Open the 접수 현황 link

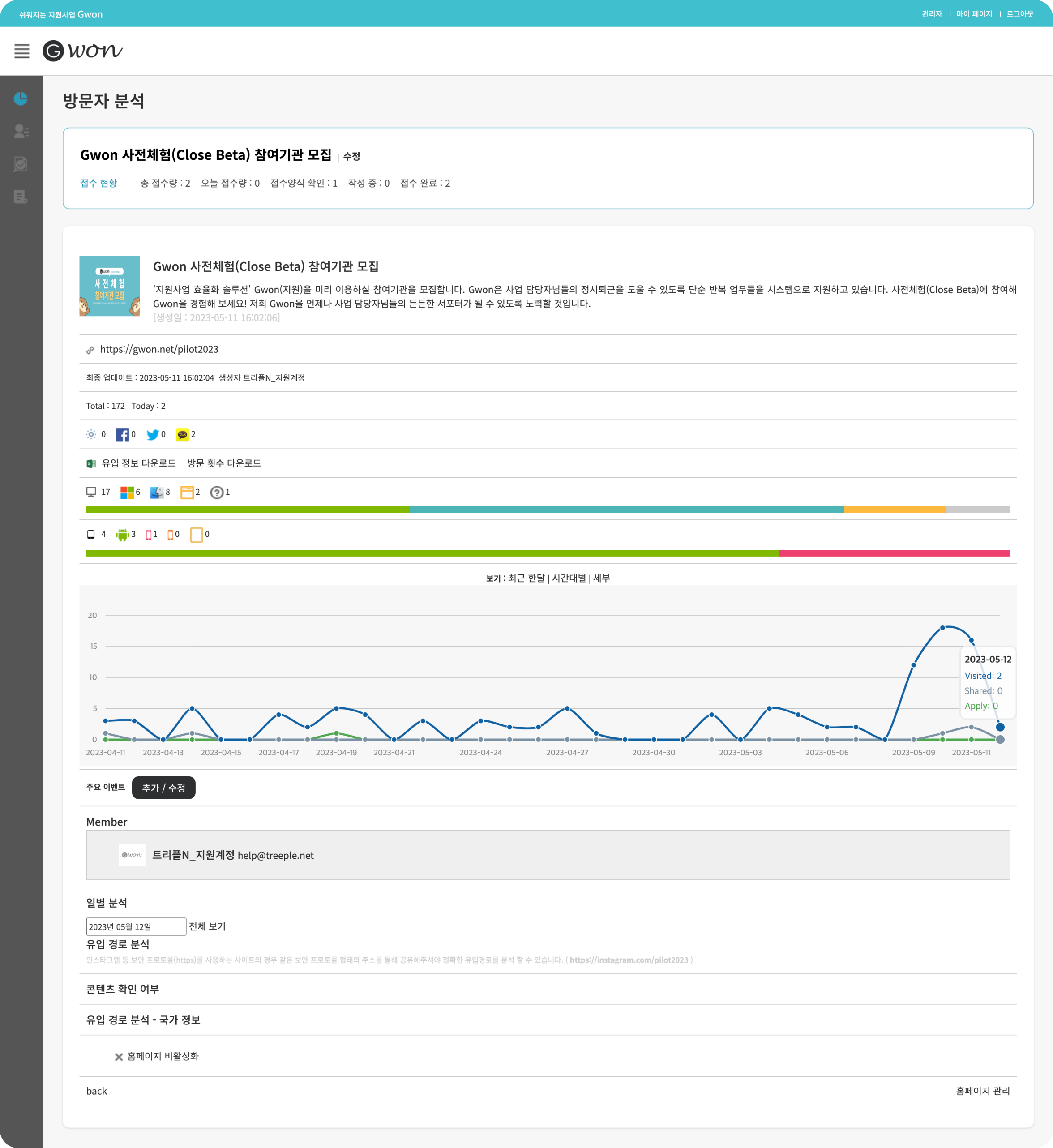[x=98, y=183]
